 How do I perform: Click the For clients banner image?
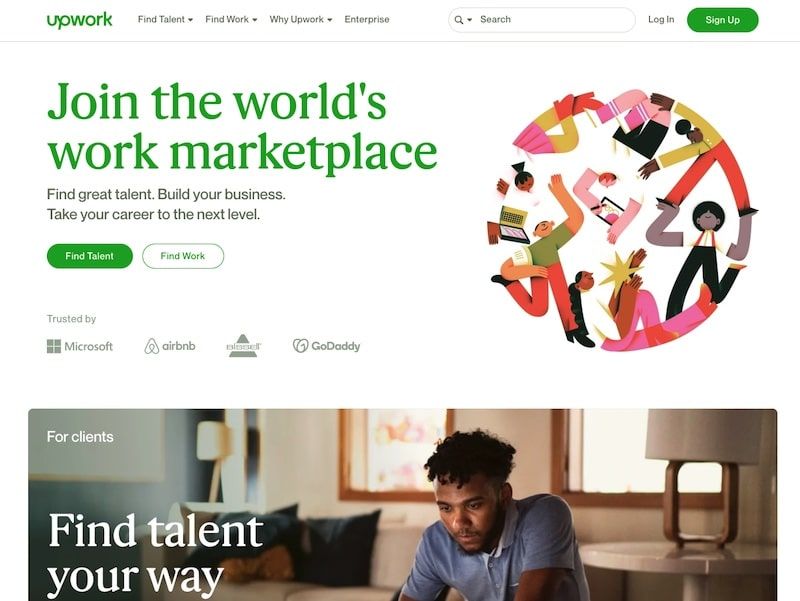click(403, 505)
